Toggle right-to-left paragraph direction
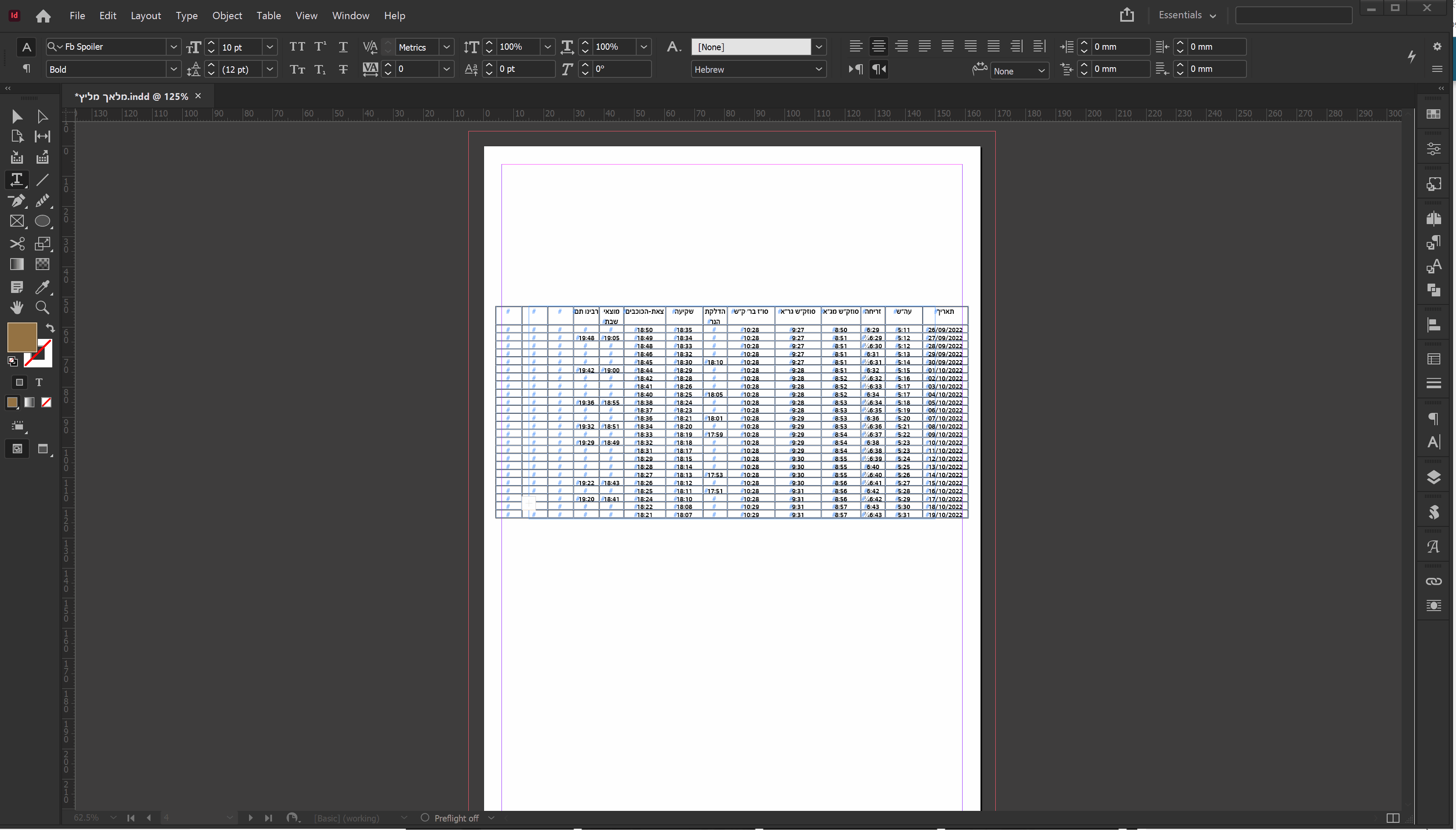 click(x=878, y=69)
